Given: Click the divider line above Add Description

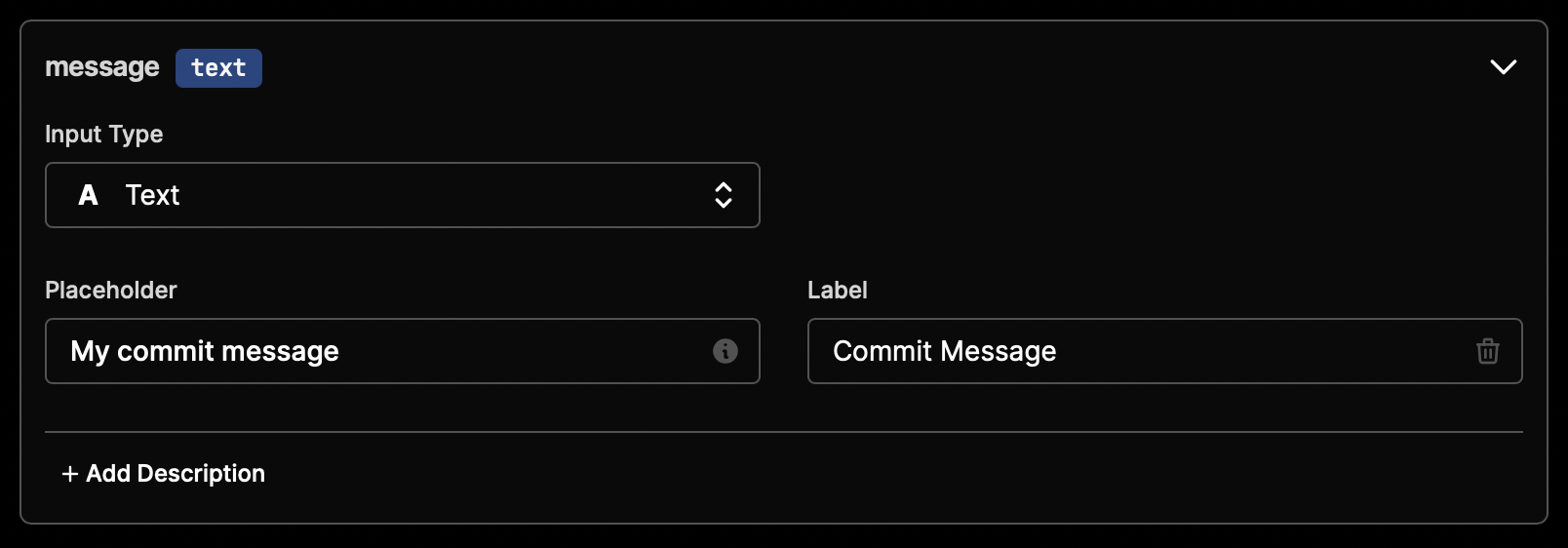Looking at the screenshot, I should coord(784,432).
